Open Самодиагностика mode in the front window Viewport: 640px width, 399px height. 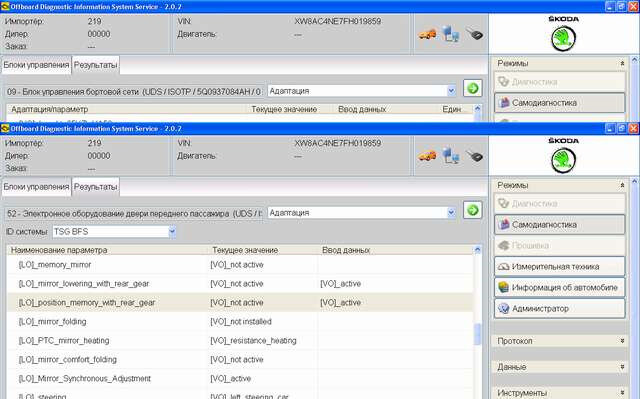[560, 224]
